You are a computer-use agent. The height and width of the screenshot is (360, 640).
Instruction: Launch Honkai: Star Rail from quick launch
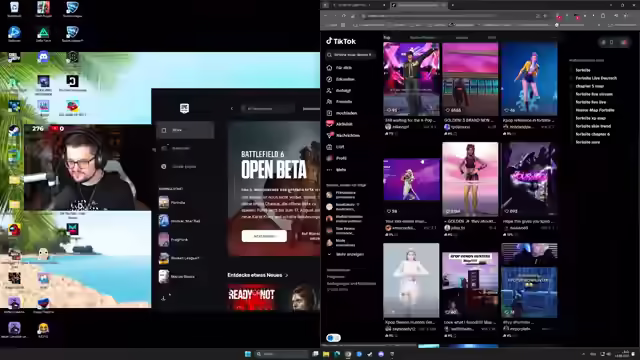(x=180, y=221)
